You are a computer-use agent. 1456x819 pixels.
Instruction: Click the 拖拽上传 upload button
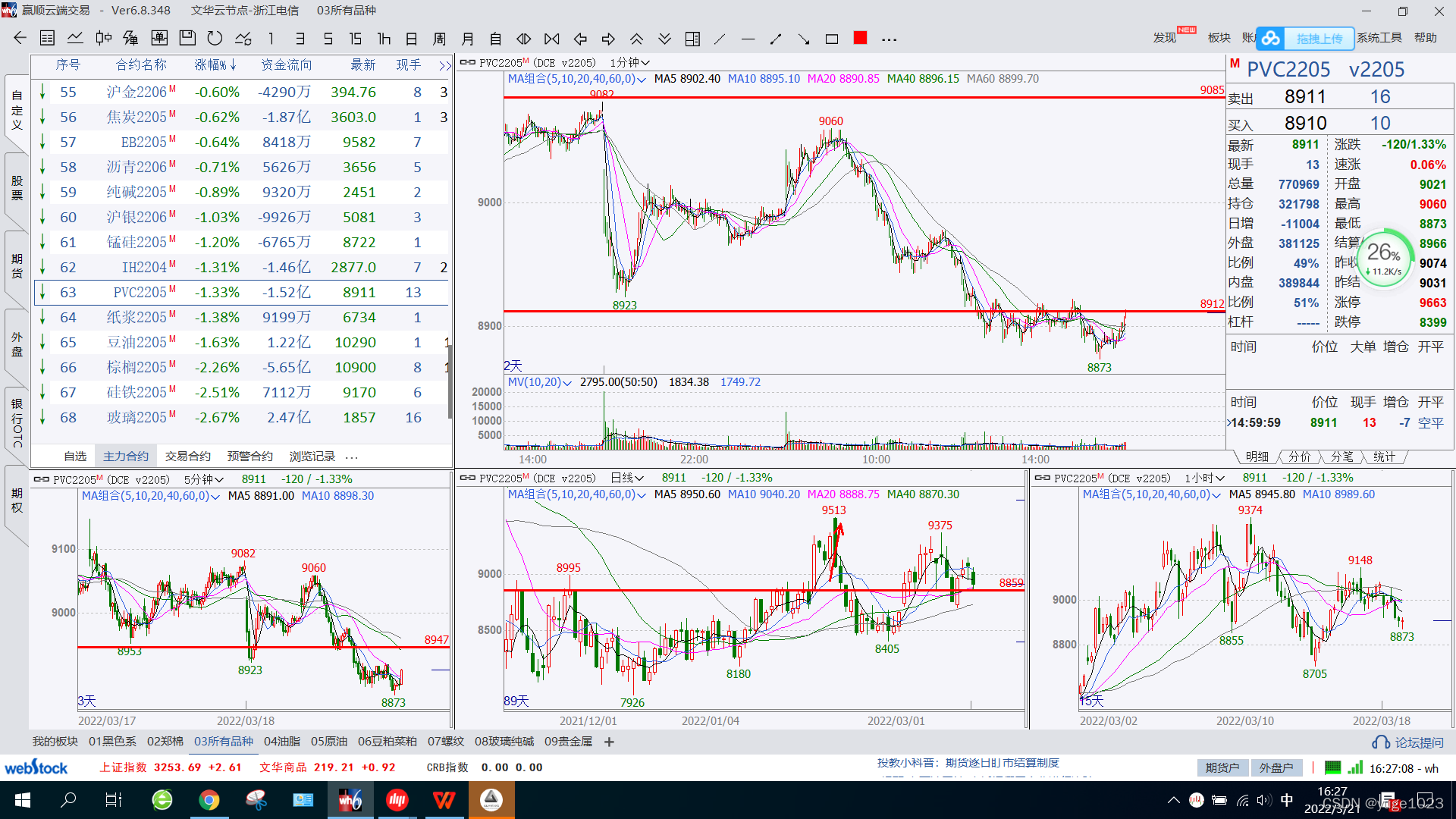point(1319,39)
